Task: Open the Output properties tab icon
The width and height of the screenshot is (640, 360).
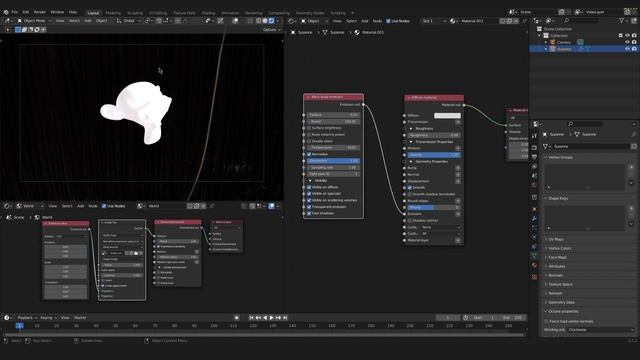Action: pyautogui.click(x=534, y=157)
